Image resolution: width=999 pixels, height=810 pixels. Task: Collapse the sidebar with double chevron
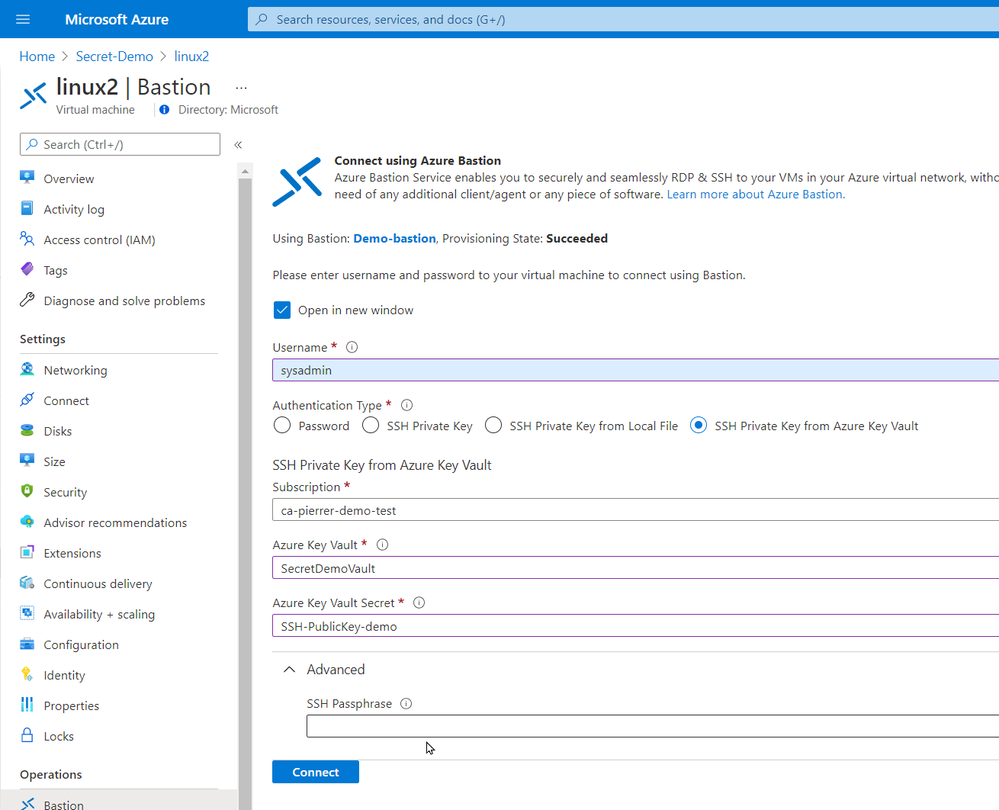pos(238,145)
